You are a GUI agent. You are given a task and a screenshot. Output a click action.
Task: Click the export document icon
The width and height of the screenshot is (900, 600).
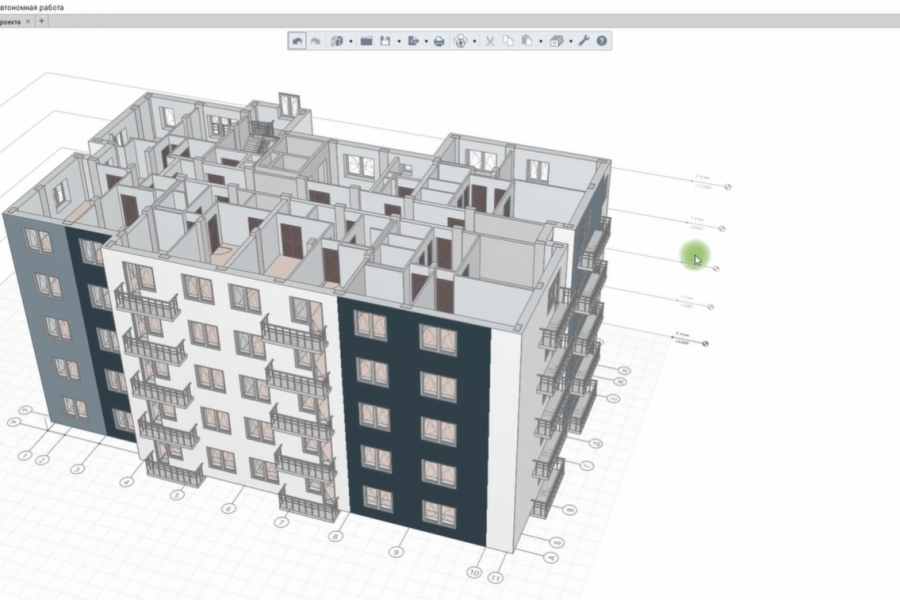tap(413, 41)
